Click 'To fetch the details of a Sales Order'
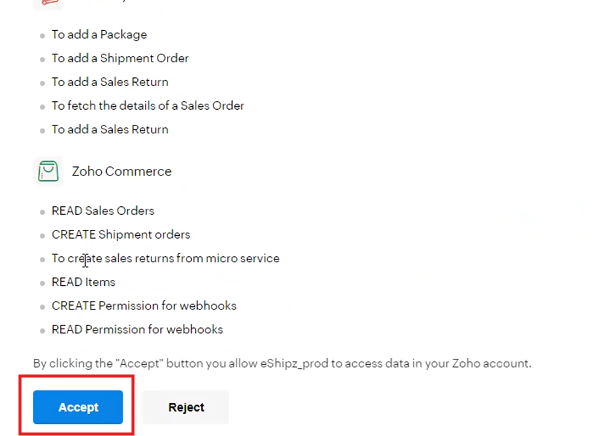598x436 pixels. tap(148, 106)
